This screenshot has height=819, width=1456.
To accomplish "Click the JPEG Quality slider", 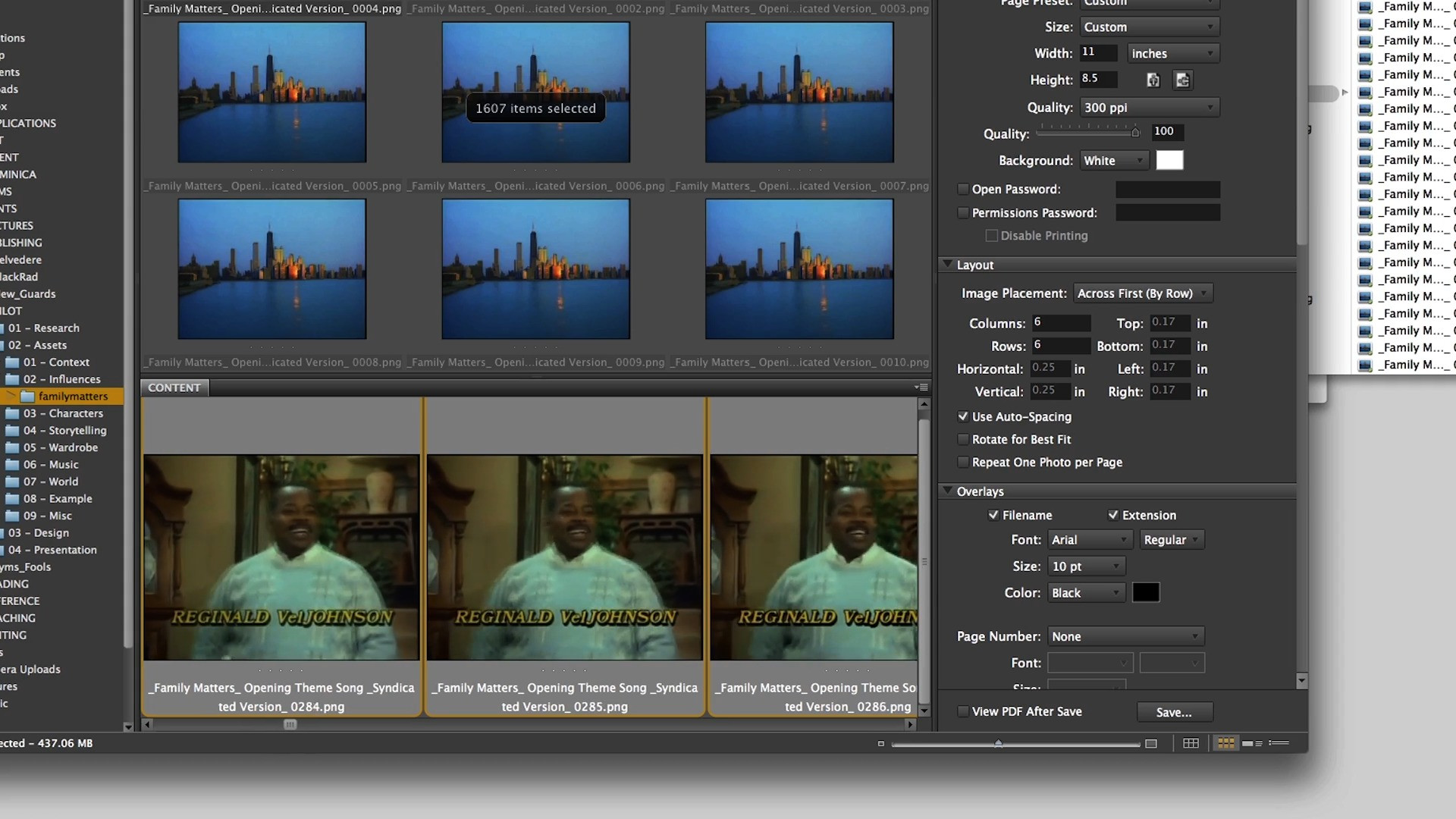I will pos(1088,132).
